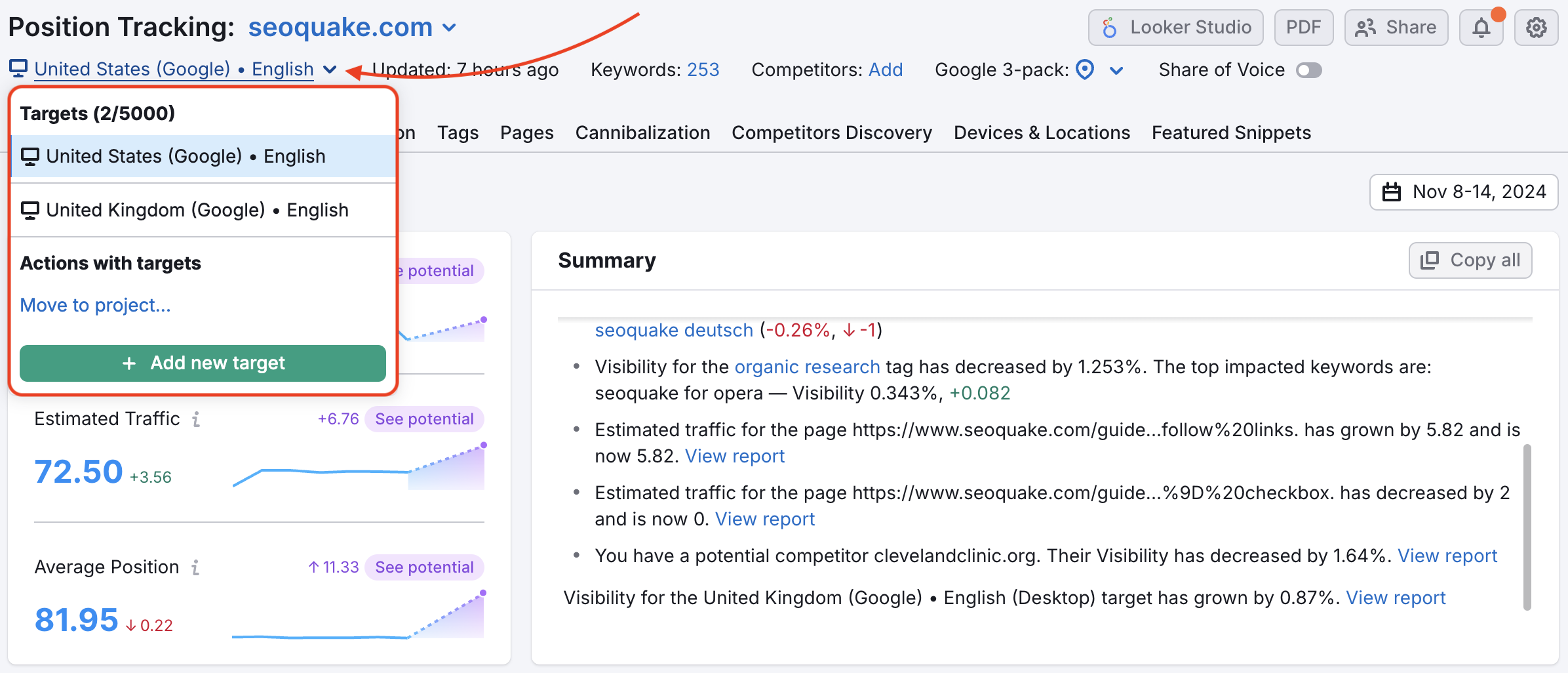
Task: Click View report after follow%20links traffic
Action: [734, 456]
